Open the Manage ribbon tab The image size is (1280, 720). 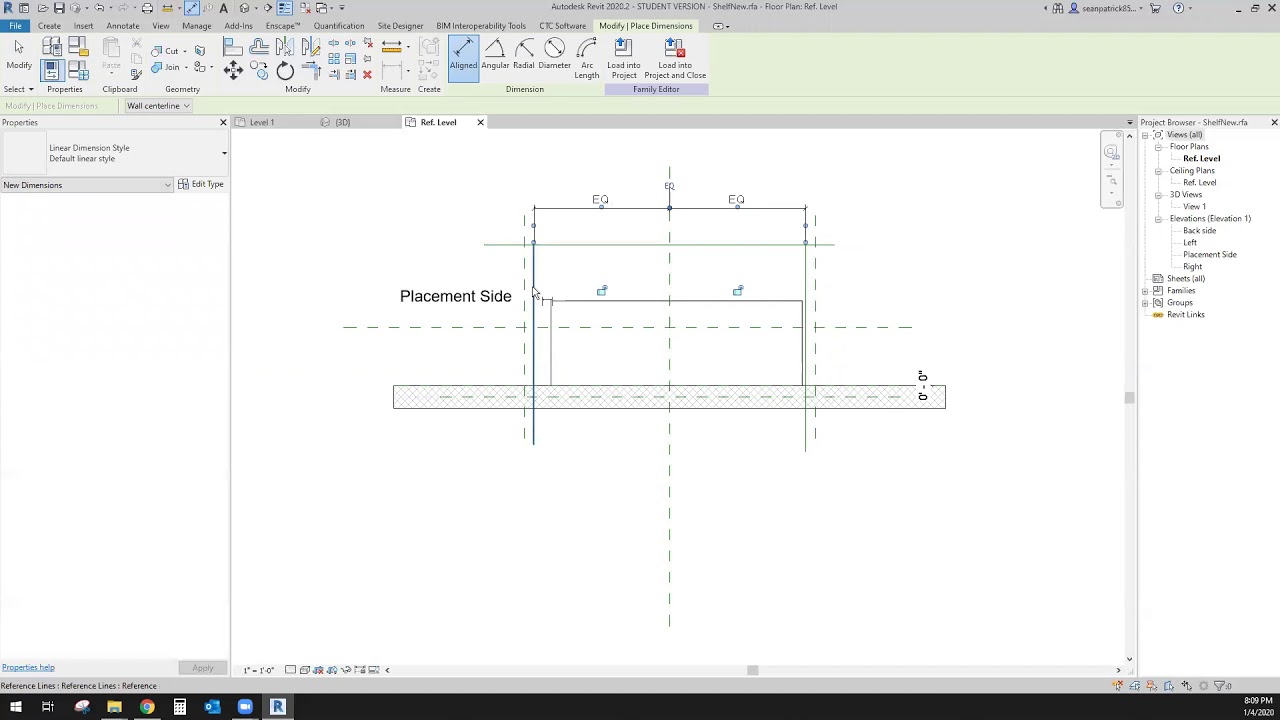pyautogui.click(x=196, y=26)
